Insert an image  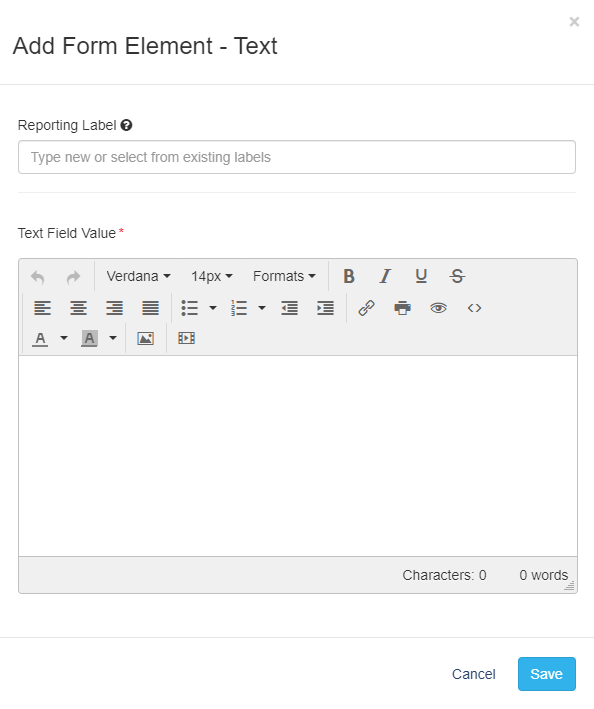[x=145, y=338]
